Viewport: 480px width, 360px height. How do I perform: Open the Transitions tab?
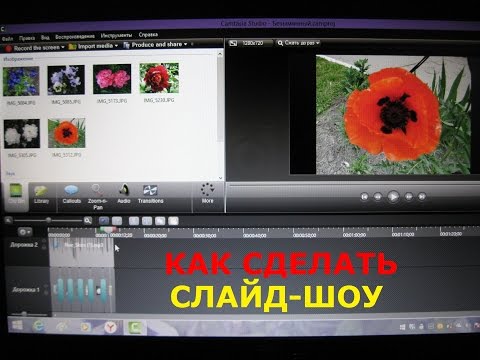[x=150, y=194]
